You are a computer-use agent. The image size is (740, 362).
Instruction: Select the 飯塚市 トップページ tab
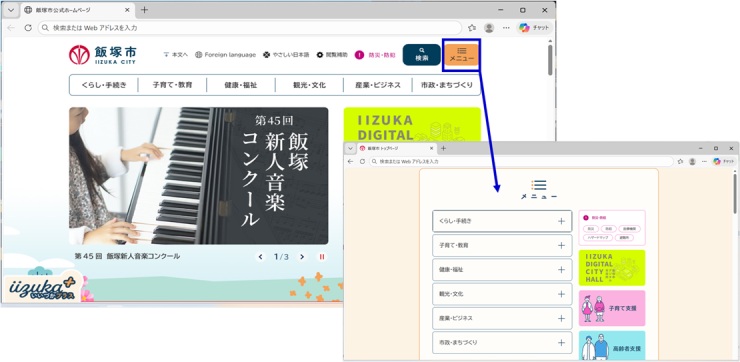pos(396,148)
